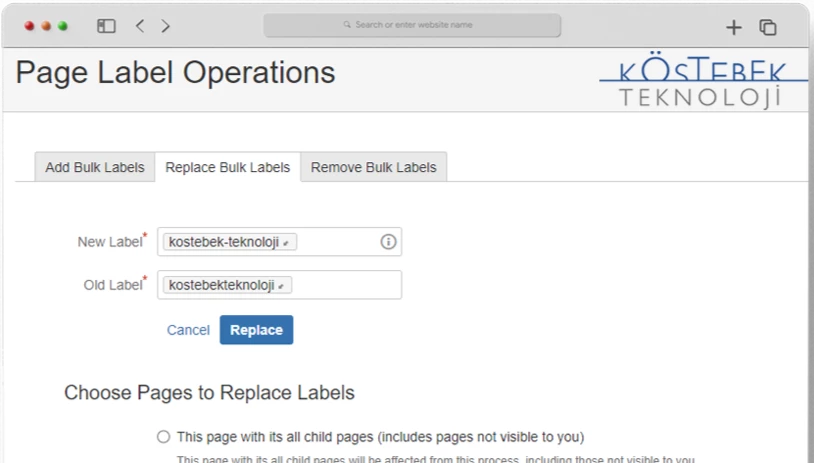Viewport: 814px width, 463px height.
Task: Toggle the browser sidebar icon
Action: point(106,26)
